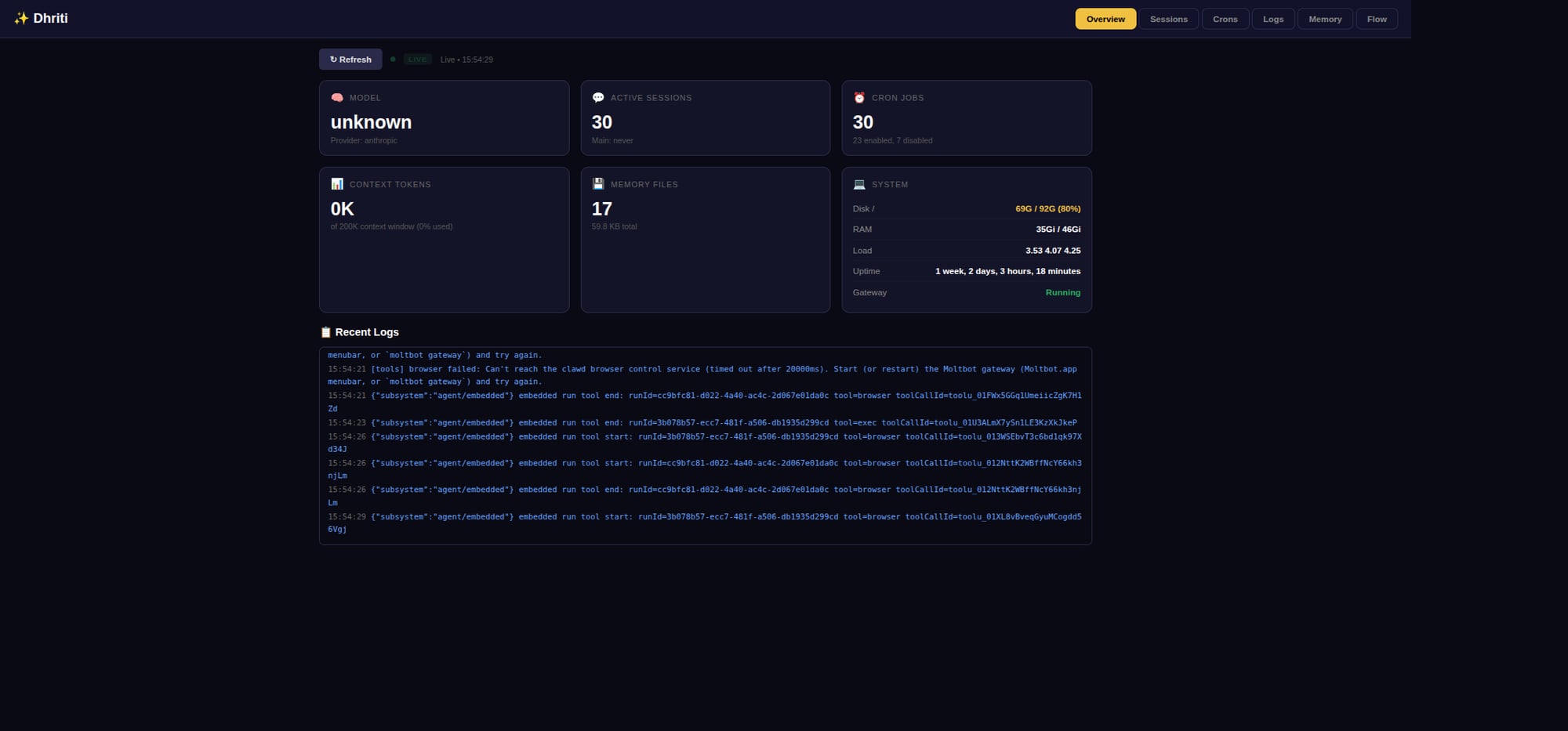
Task: Click the Active Sessions count 30
Action: pos(601,122)
